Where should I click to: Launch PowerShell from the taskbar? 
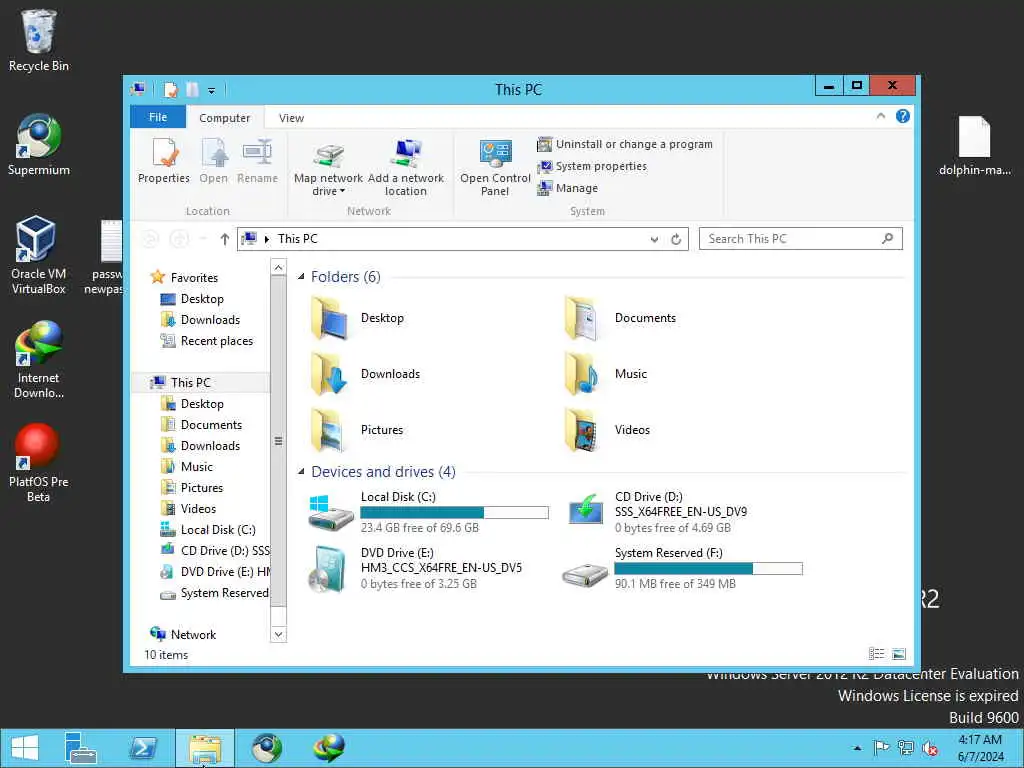142,748
